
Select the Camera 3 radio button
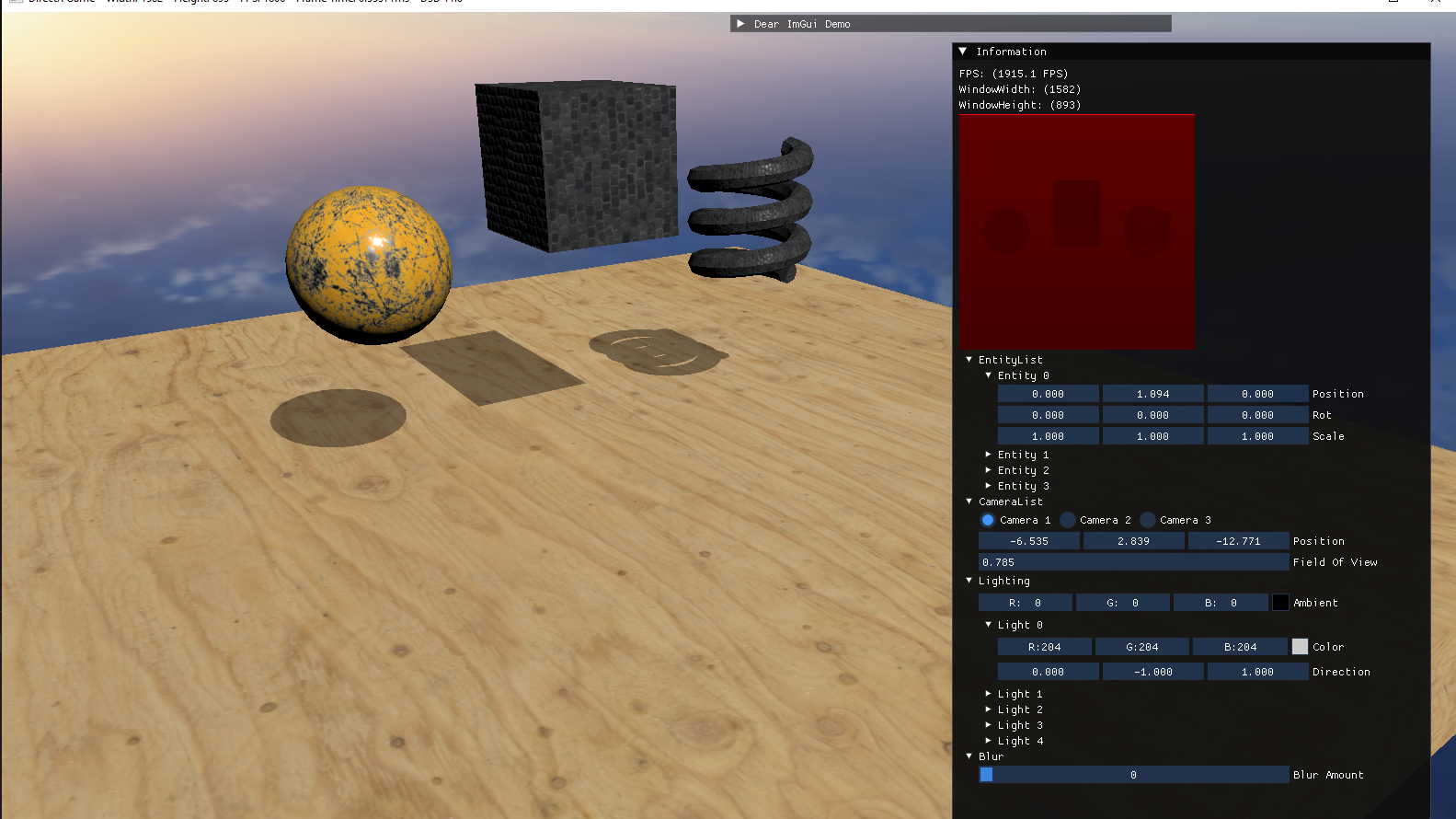point(1148,520)
